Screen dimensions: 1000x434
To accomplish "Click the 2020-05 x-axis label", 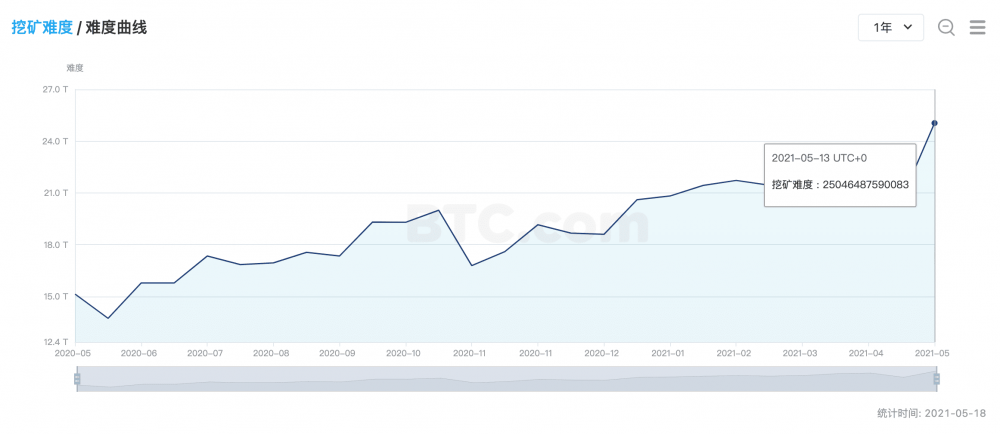I will [73, 353].
